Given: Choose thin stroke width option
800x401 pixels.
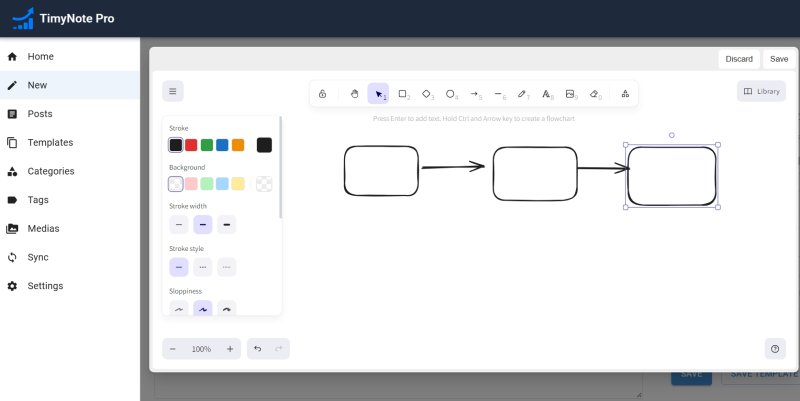Looking at the screenshot, I should pyautogui.click(x=179, y=225).
